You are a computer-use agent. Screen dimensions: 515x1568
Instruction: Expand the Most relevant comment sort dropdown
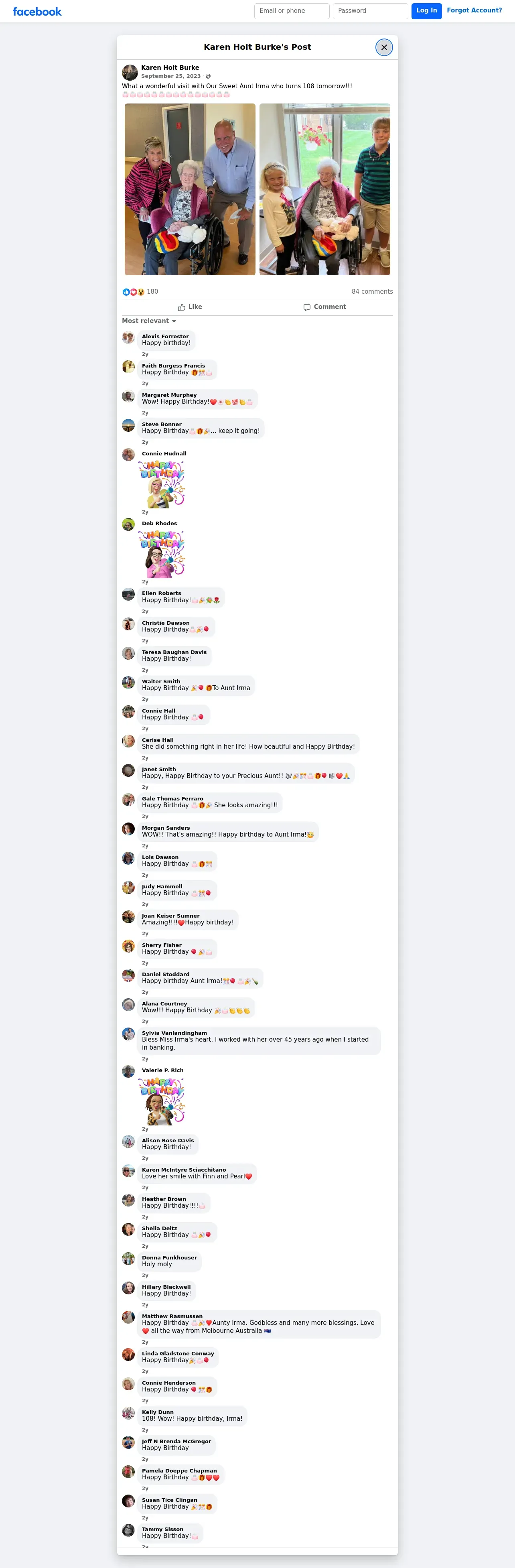click(x=149, y=321)
